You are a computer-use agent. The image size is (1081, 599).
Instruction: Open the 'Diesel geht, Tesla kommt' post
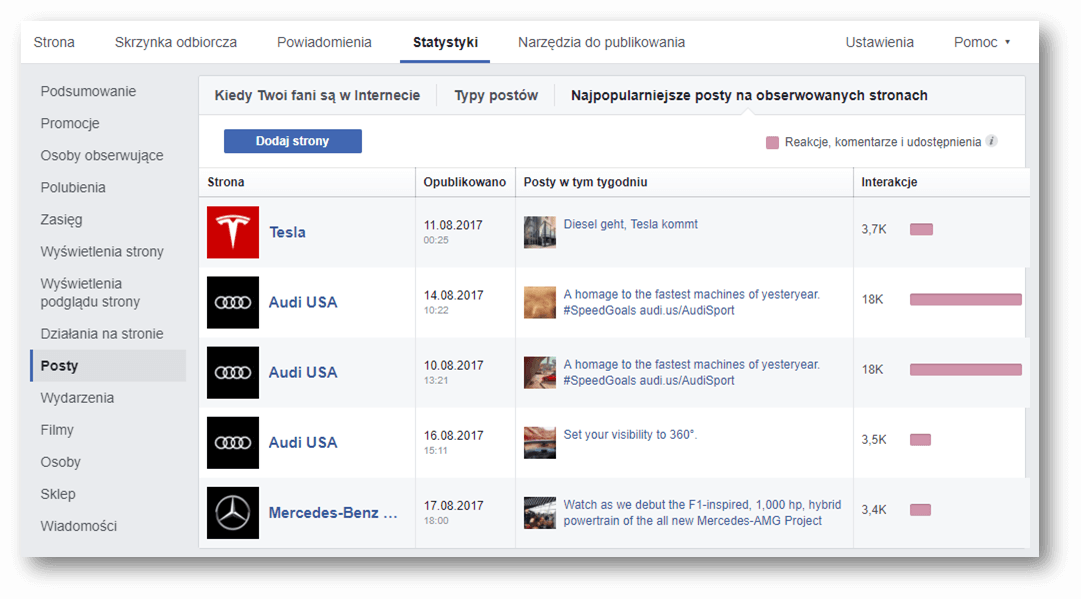630,224
